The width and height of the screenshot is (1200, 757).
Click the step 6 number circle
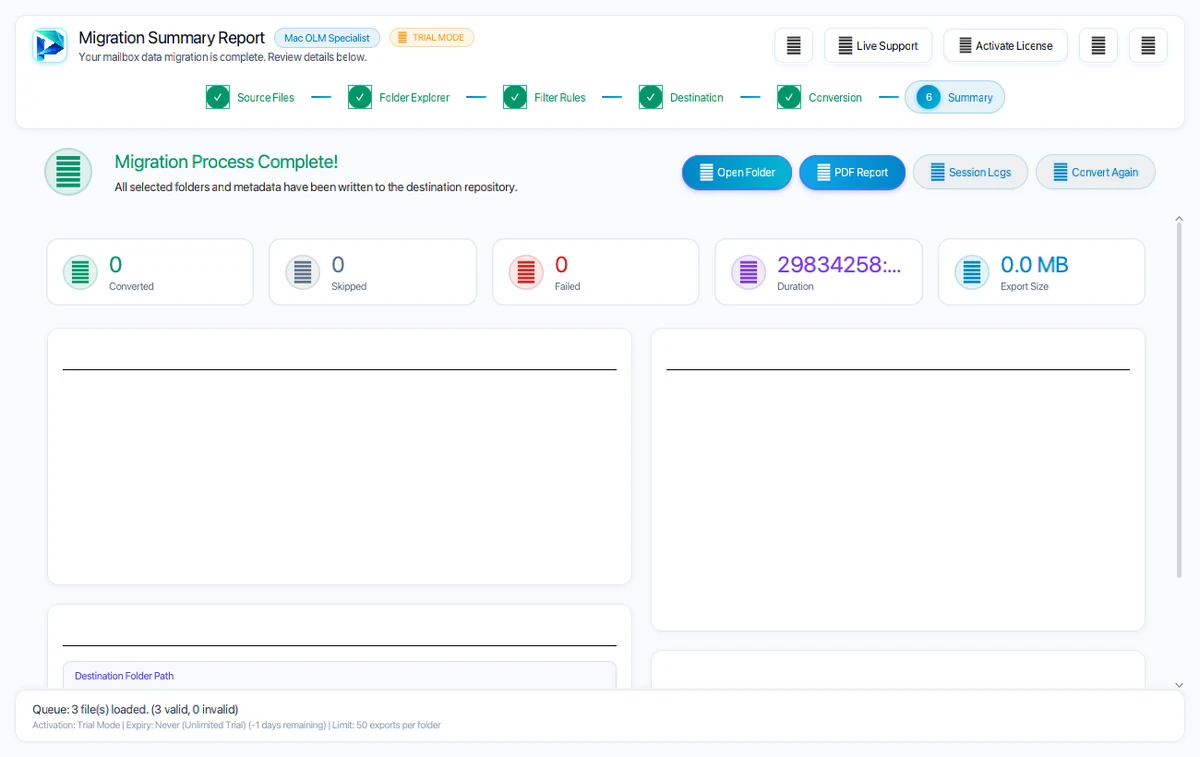(x=928, y=97)
